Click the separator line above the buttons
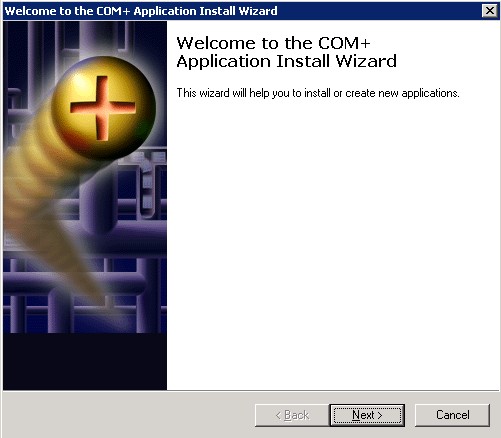 pyautogui.click(x=251, y=390)
